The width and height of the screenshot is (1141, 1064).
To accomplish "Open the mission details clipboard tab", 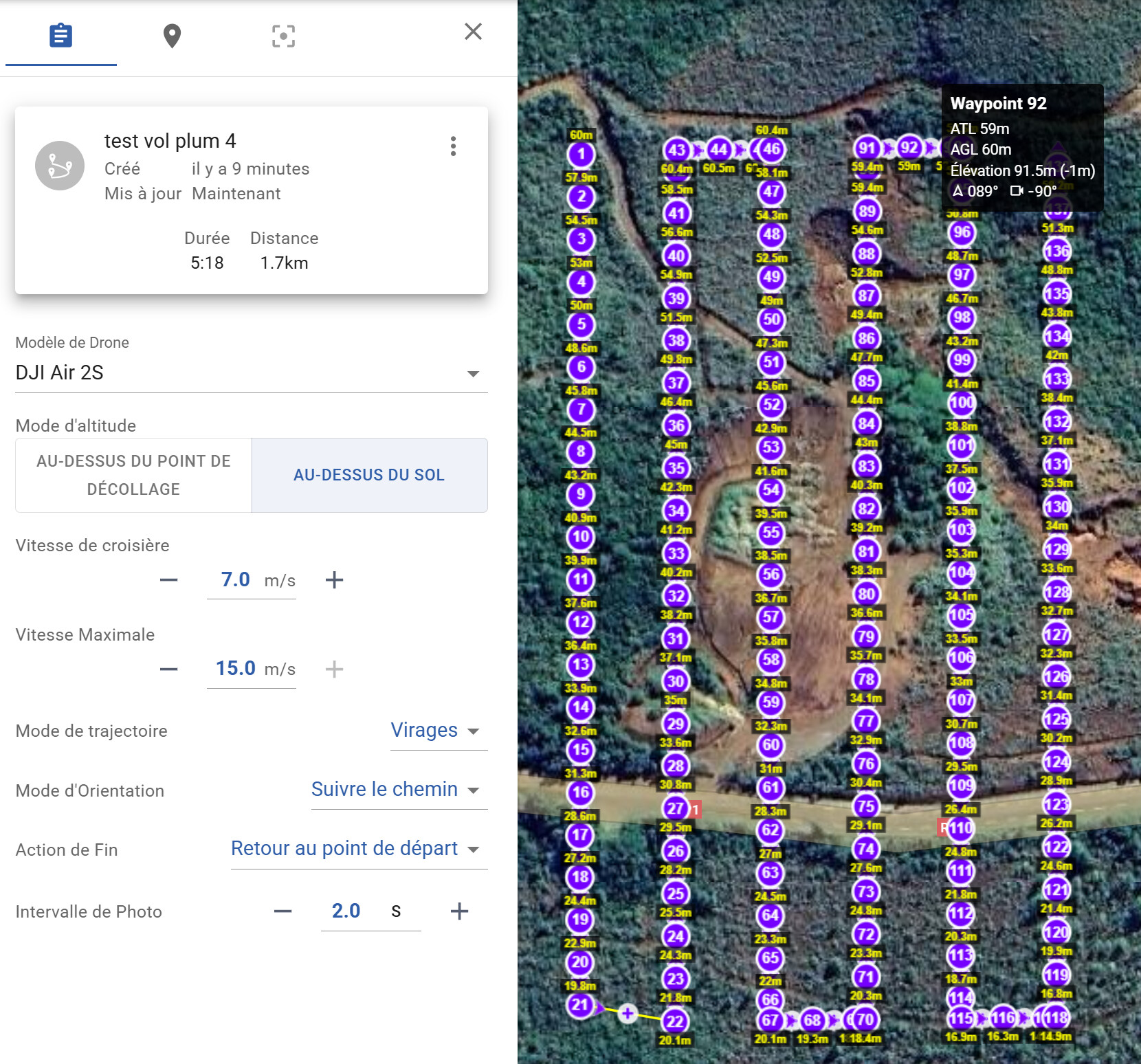I will pos(60,35).
